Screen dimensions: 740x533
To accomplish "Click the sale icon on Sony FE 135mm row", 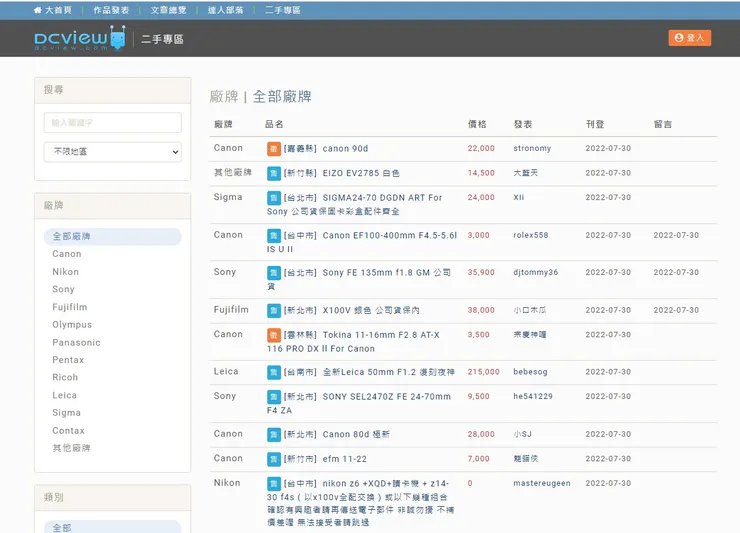I will pos(274,273).
